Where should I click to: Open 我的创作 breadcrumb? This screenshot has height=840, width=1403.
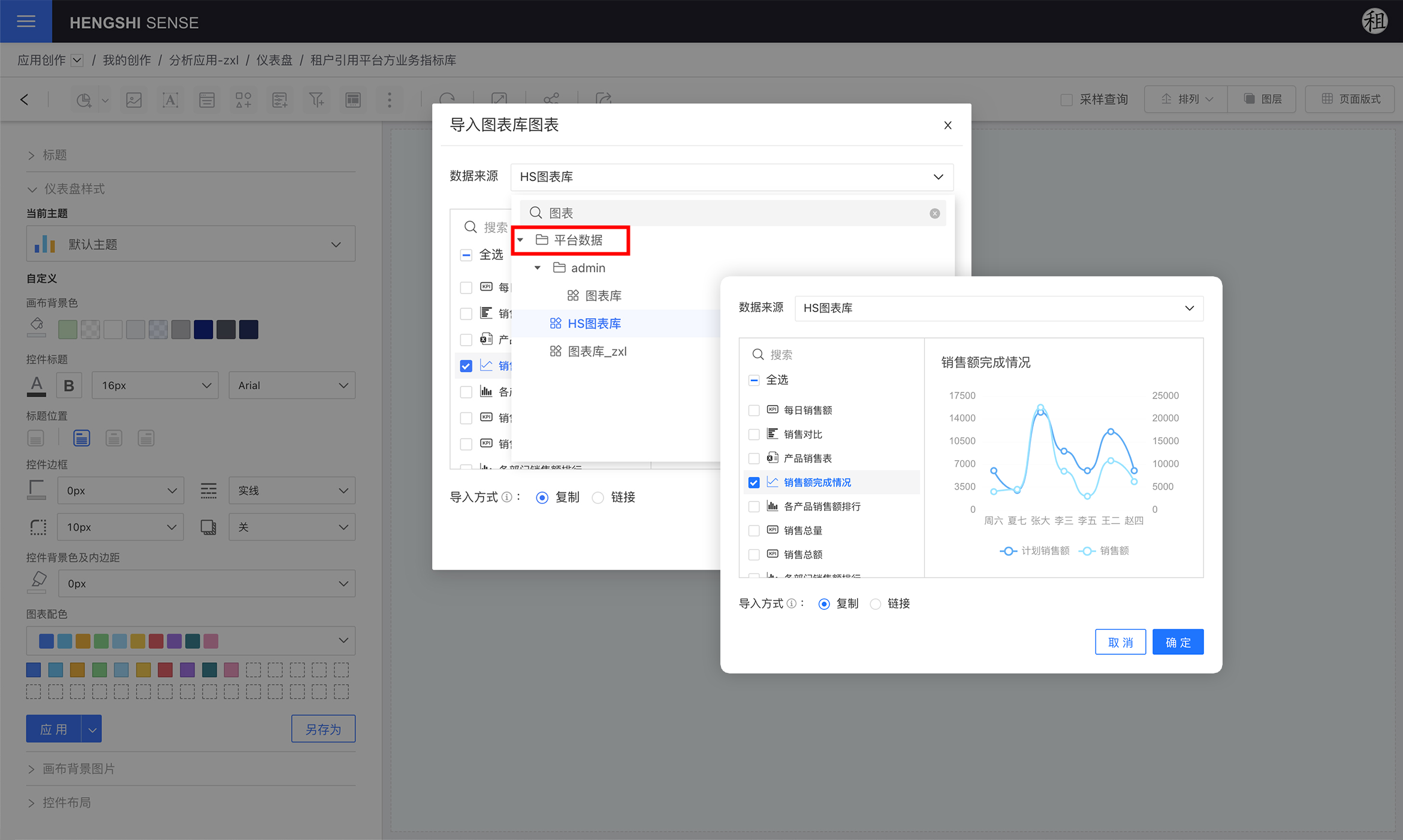(x=127, y=60)
